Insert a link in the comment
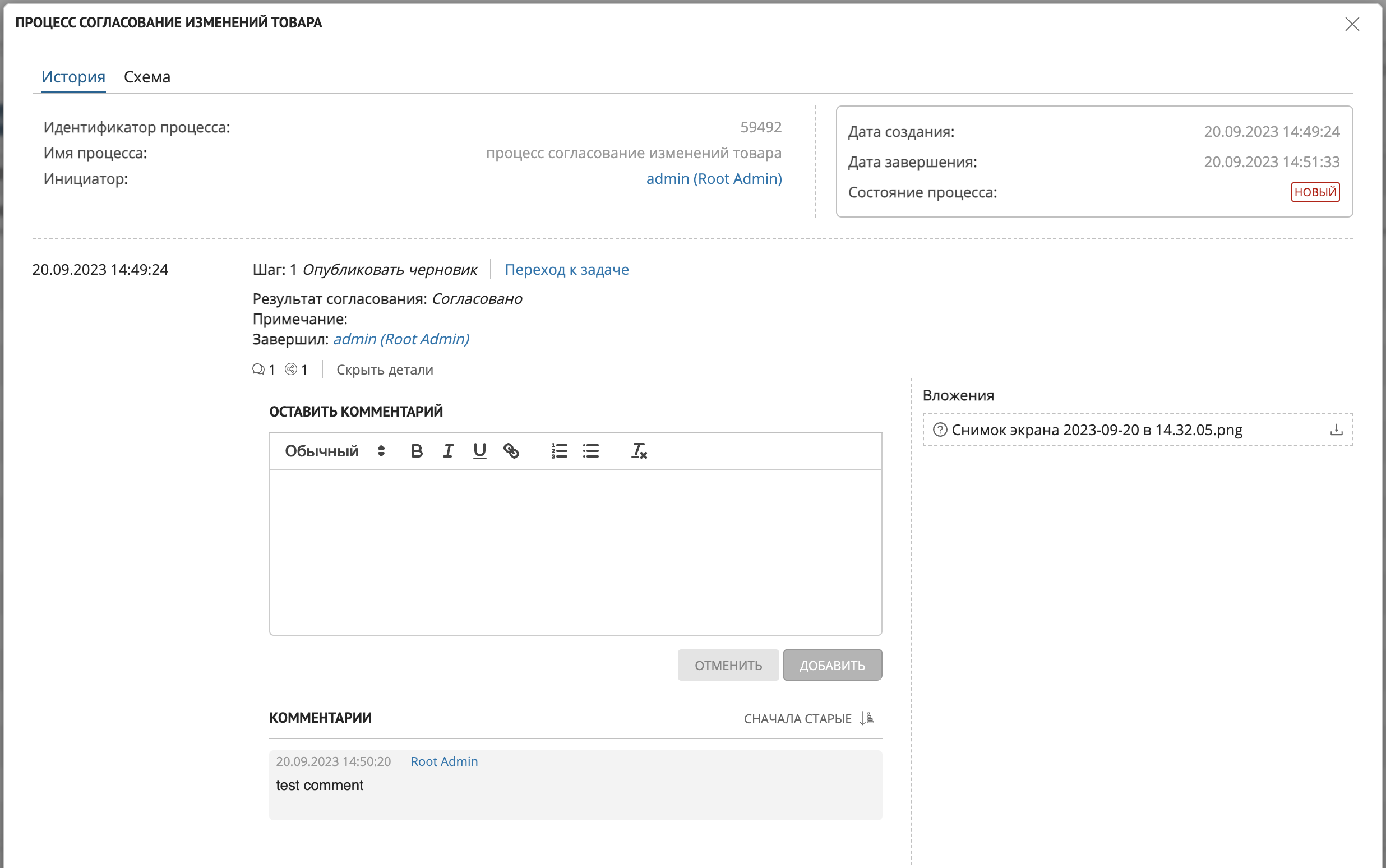This screenshot has height=868, width=1386. coord(511,451)
